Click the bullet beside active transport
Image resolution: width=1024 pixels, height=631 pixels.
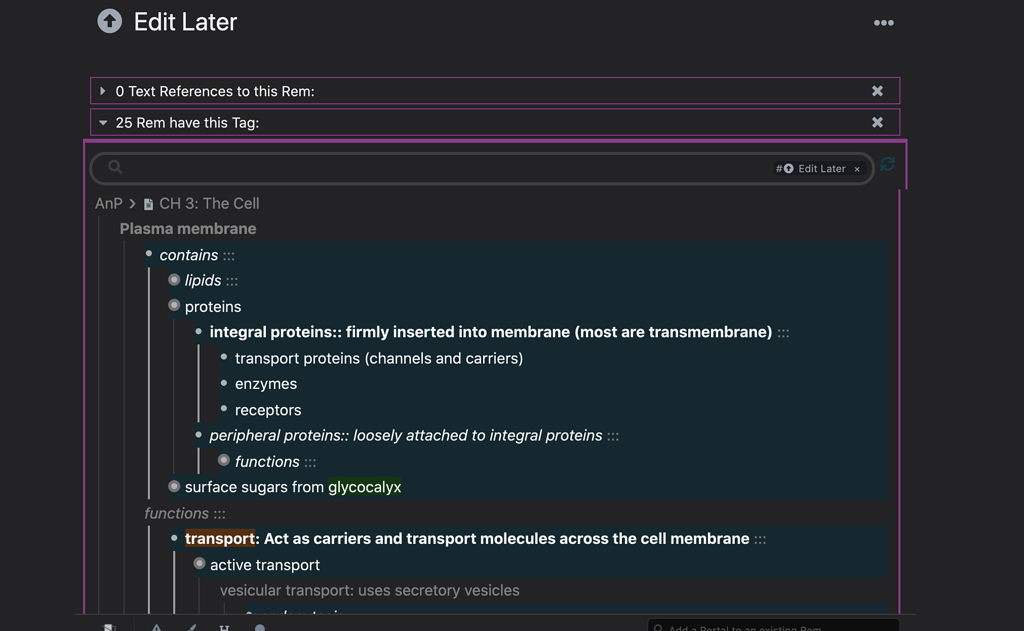(x=199, y=564)
